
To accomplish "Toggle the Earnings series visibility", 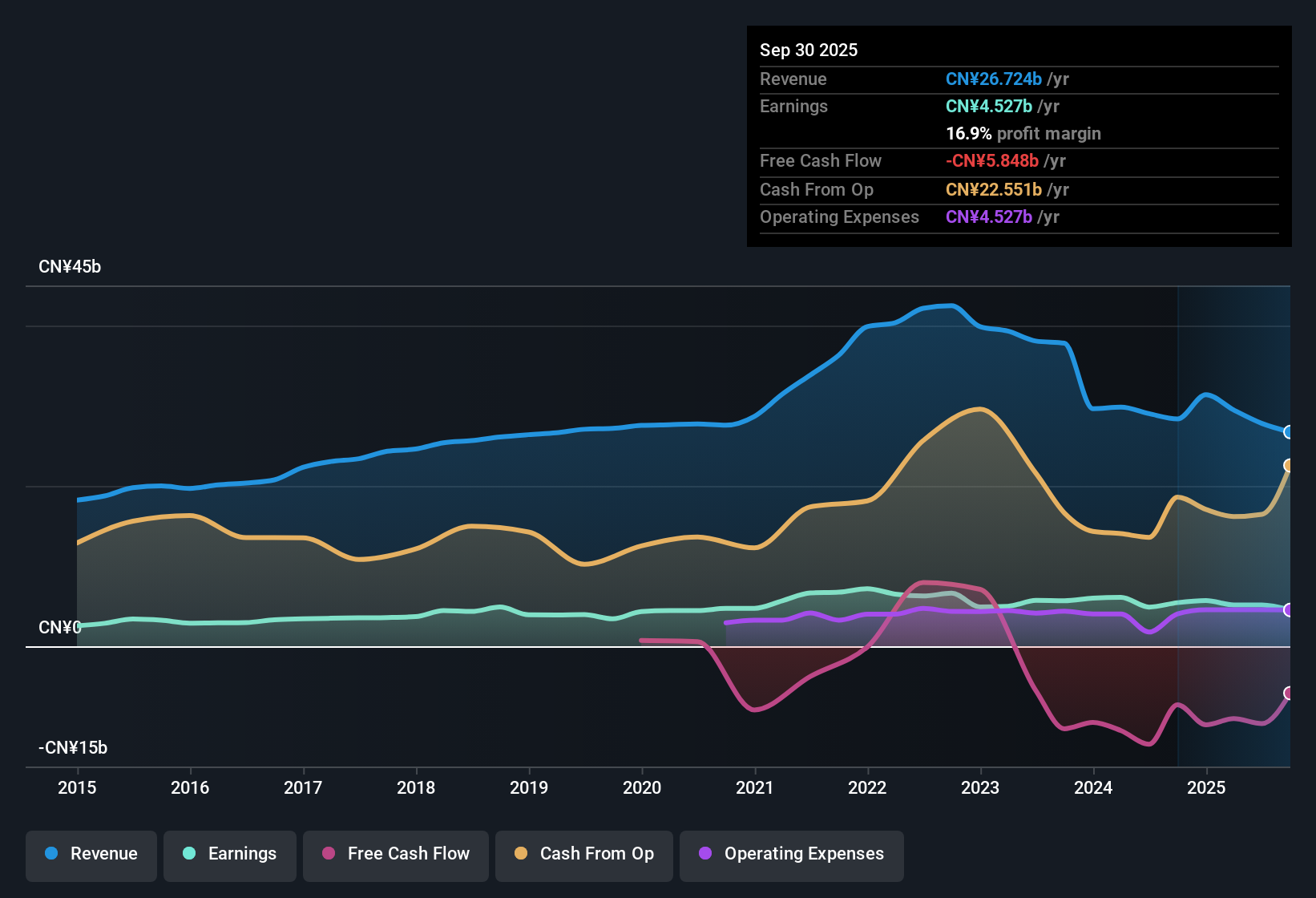I will (x=230, y=854).
